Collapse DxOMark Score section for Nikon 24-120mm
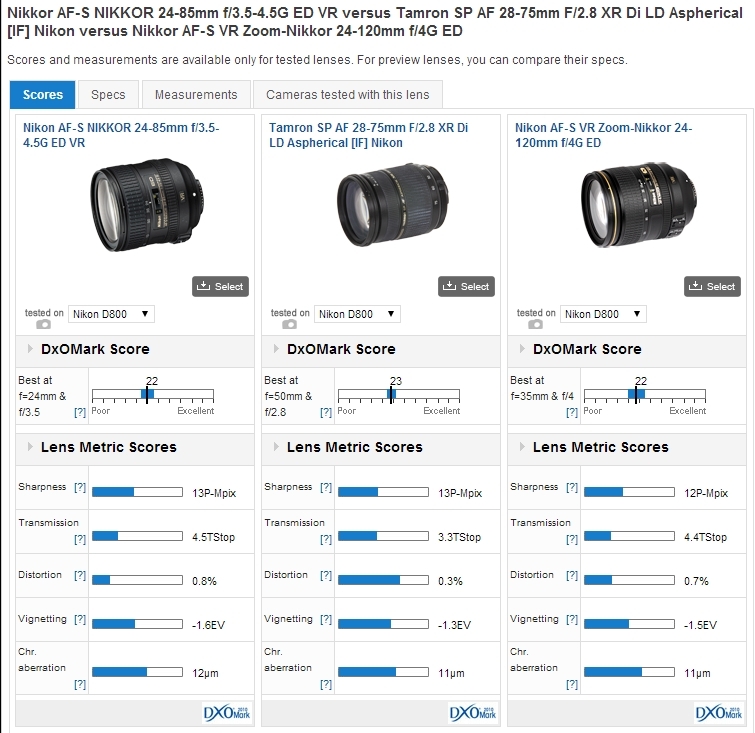Screen dimensions: 755x733 pyautogui.click(x=519, y=349)
